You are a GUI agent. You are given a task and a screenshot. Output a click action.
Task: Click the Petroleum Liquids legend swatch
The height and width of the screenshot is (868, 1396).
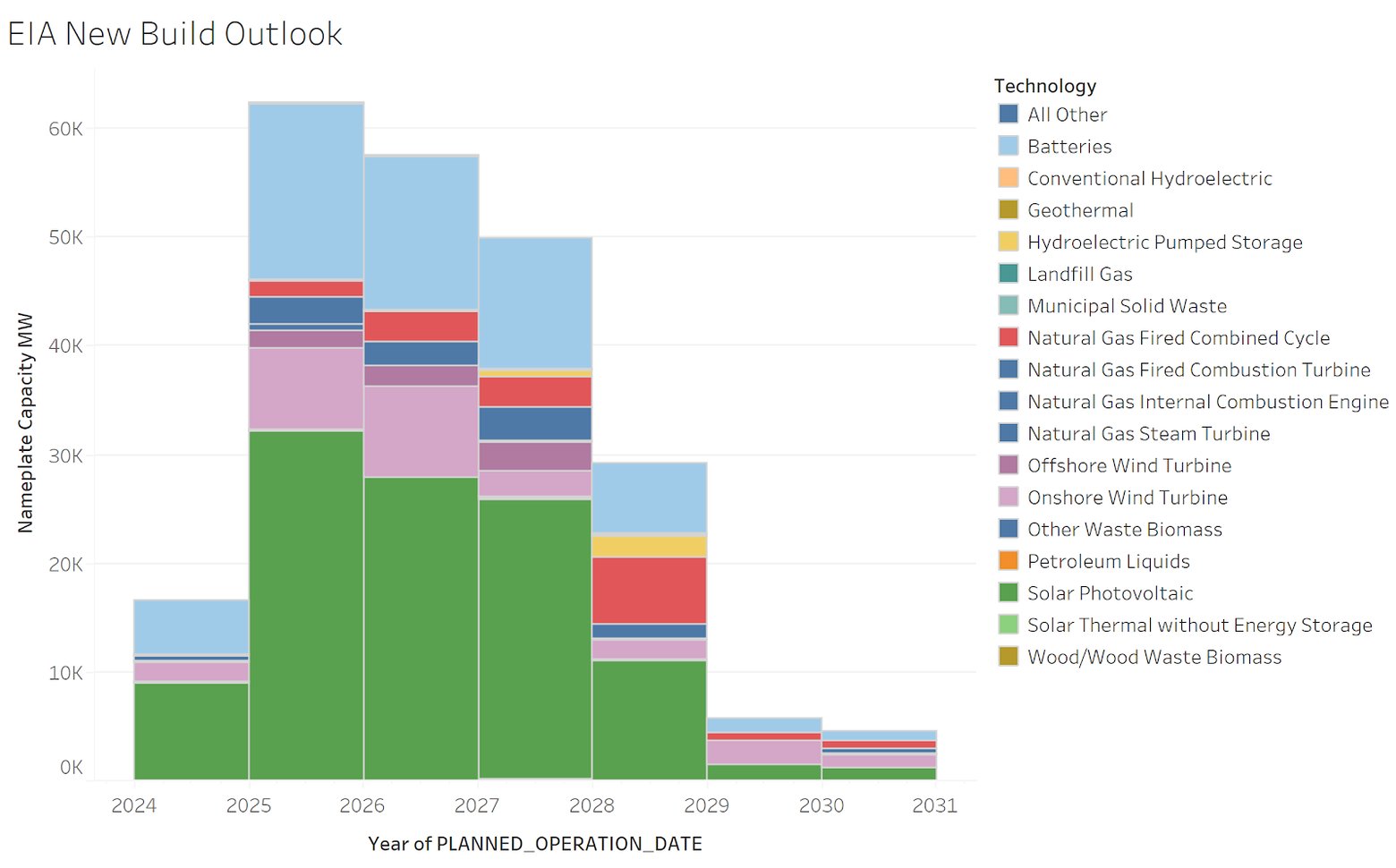[x=1008, y=561]
